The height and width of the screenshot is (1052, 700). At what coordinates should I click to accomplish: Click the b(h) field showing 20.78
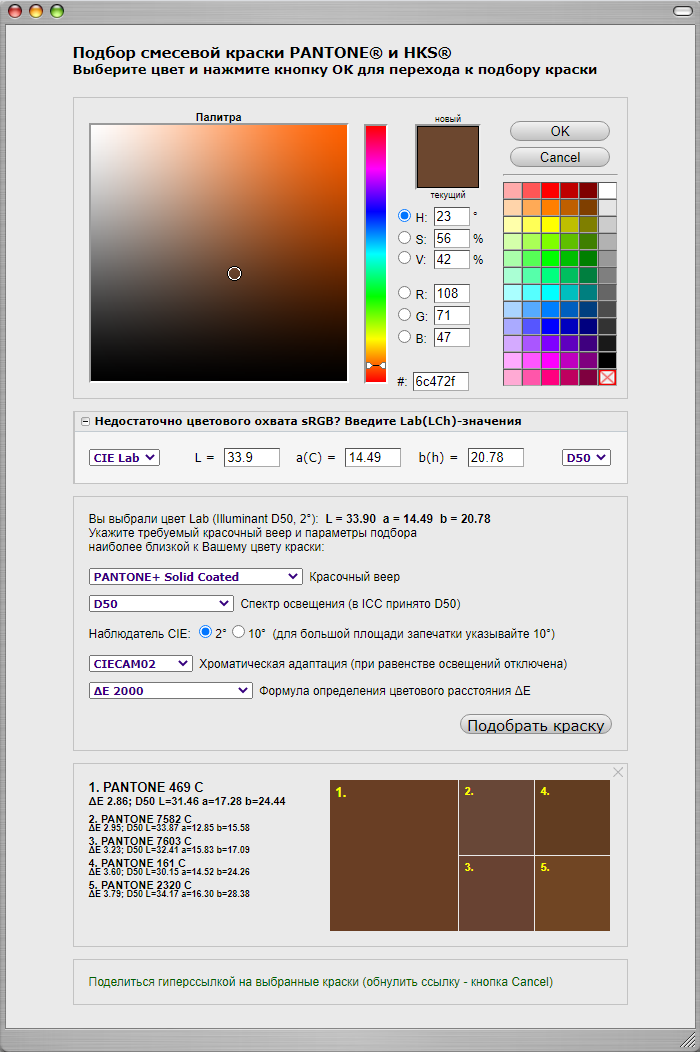coord(495,458)
